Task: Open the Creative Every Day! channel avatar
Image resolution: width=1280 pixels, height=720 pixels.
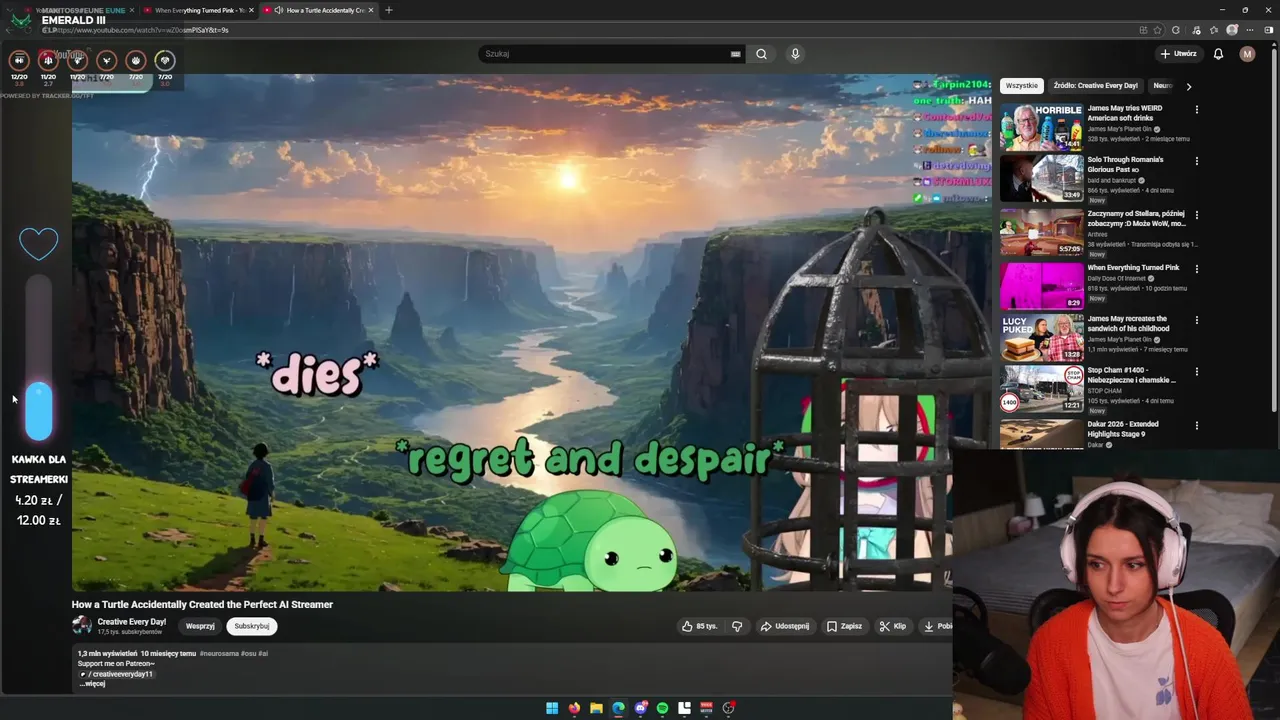Action: (82, 626)
